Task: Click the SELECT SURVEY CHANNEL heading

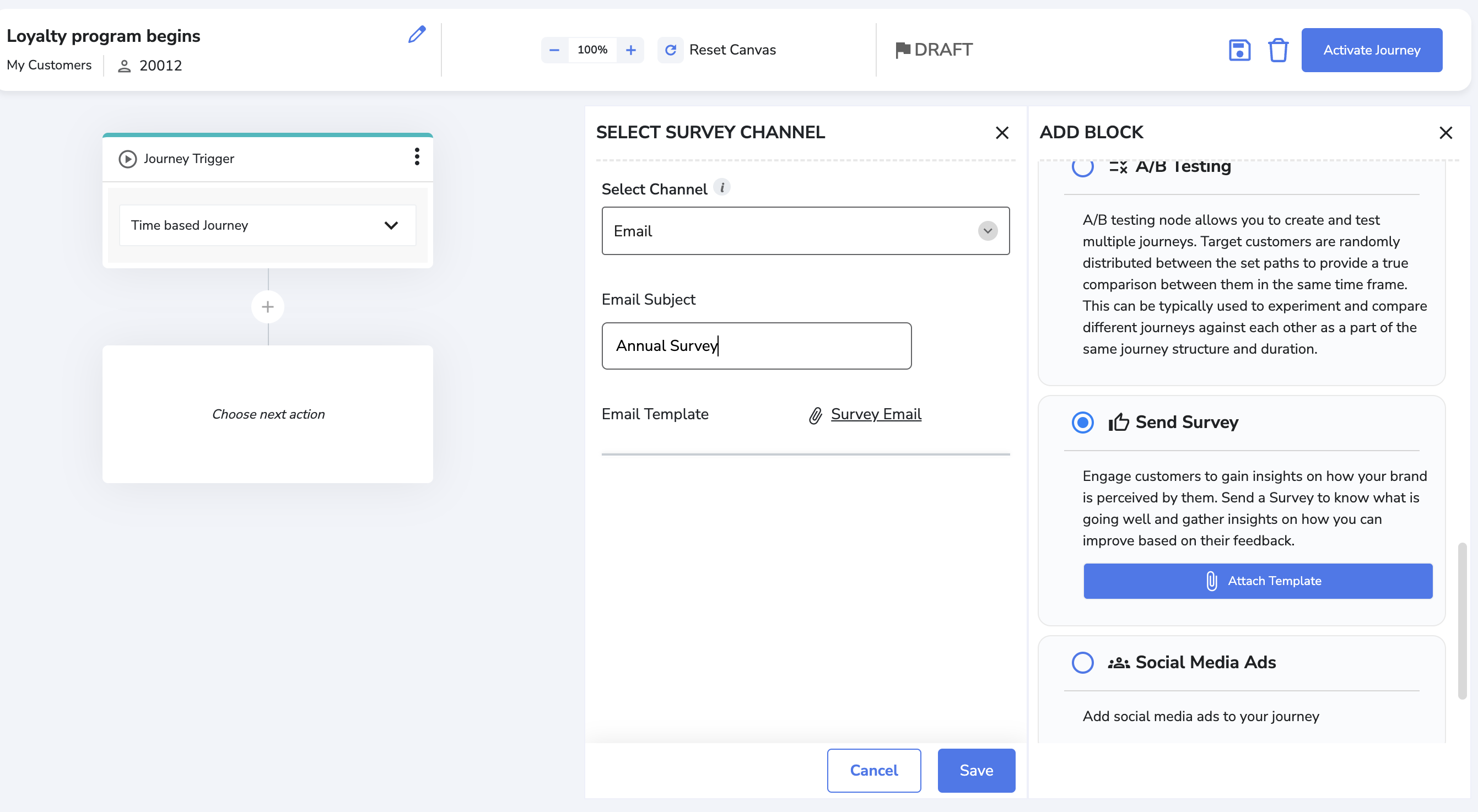Action: click(710, 132)
